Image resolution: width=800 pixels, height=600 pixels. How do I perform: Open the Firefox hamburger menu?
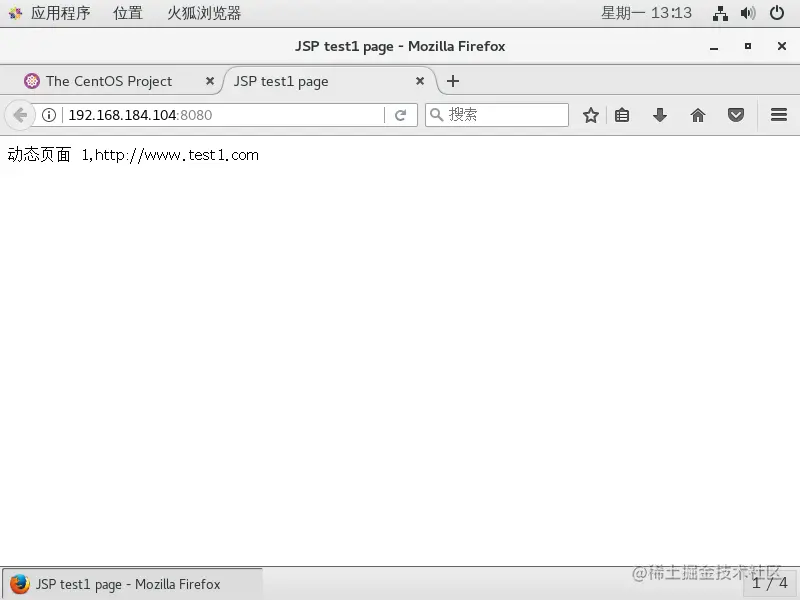[x=779, y=115]
